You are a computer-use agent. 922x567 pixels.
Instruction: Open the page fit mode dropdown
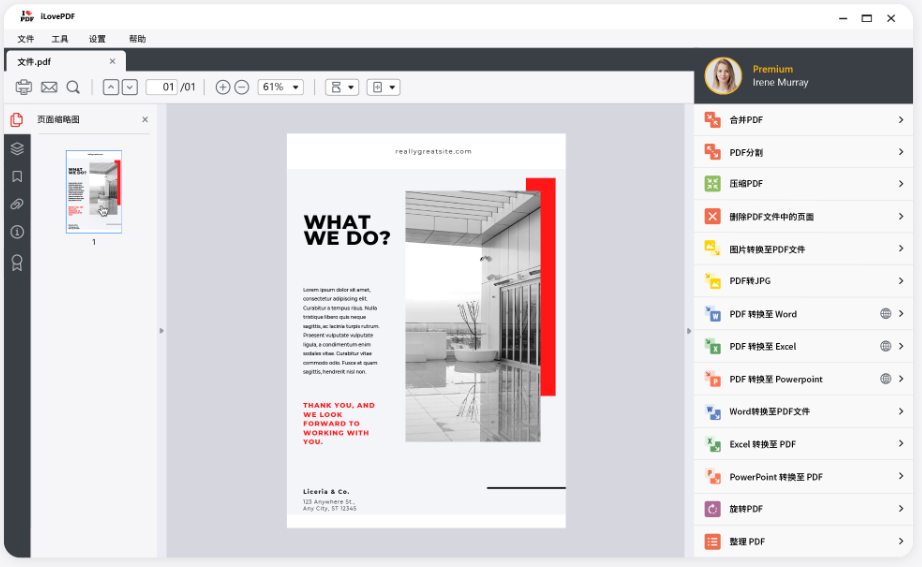[x=383, y=87]
